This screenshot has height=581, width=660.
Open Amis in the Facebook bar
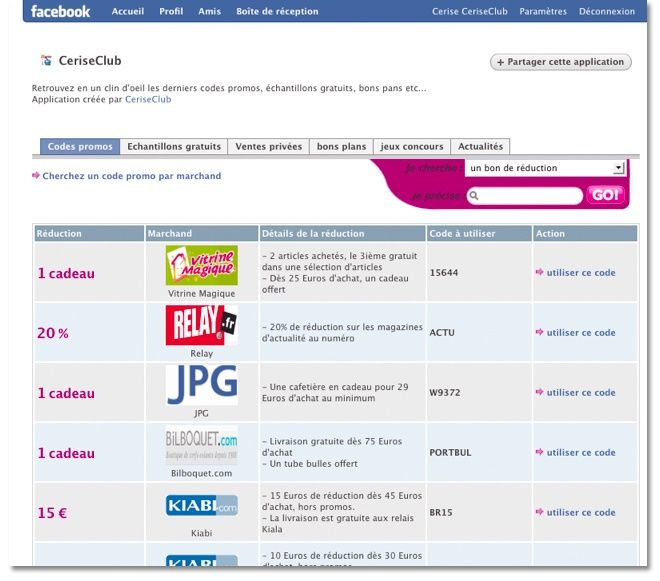point(210,11)
